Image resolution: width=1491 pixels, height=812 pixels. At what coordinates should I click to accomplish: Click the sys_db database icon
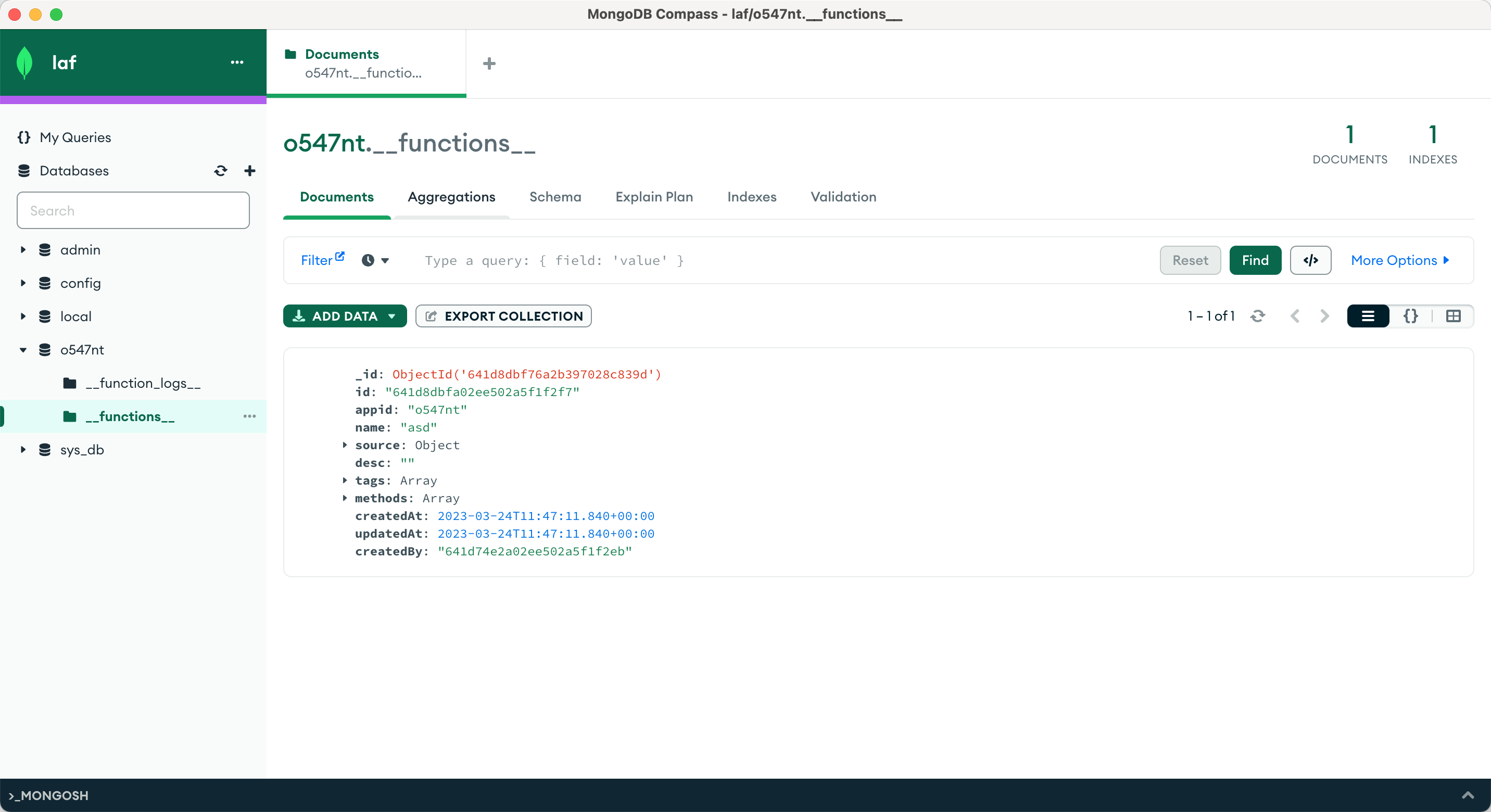(45, 450)
